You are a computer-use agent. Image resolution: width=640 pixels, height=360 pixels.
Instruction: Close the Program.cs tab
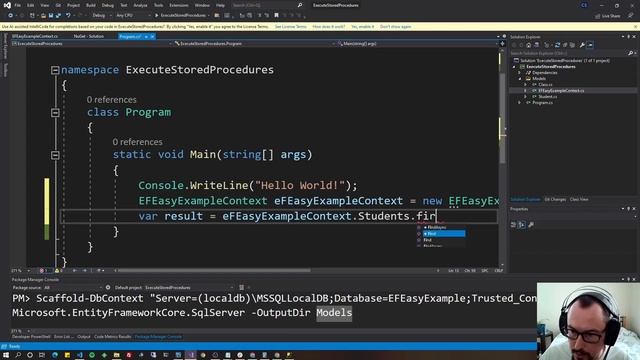tap(152, 36)
